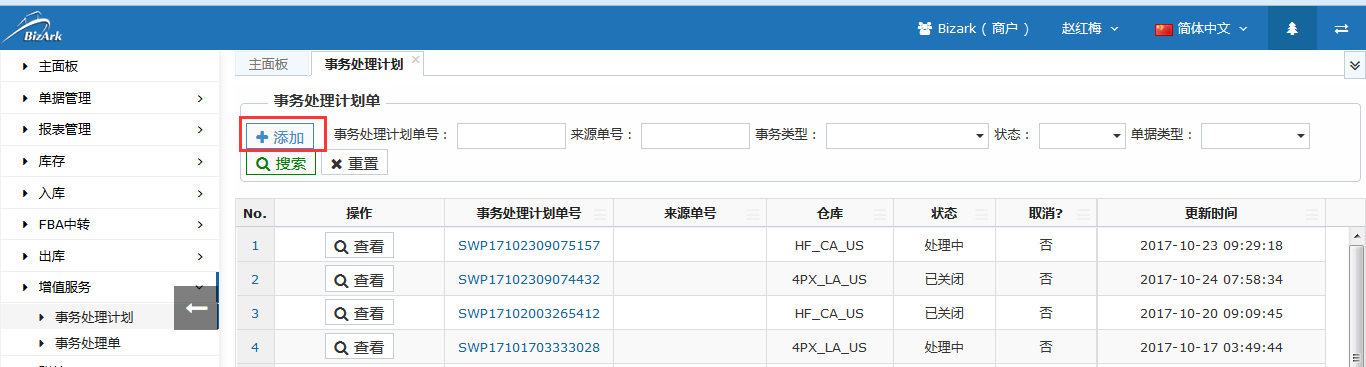Open Bizark (商户) merchant menu

[974, 29]
